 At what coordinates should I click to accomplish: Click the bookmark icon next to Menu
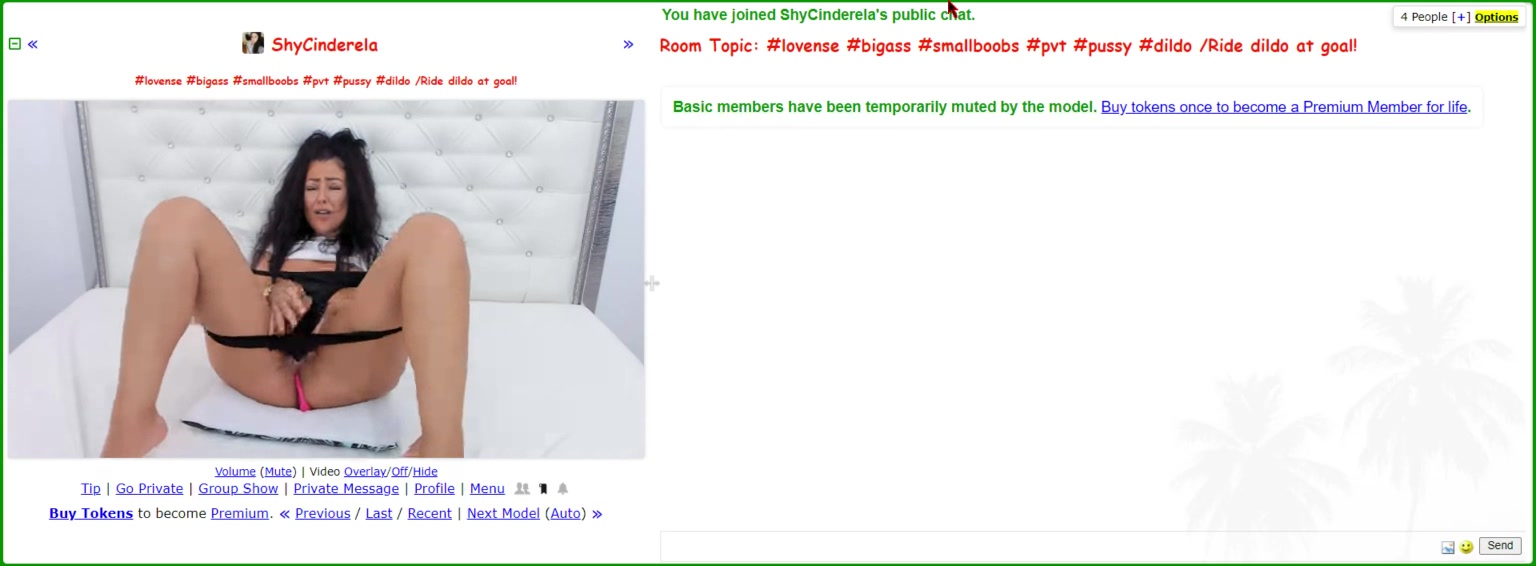click(543, 489)
